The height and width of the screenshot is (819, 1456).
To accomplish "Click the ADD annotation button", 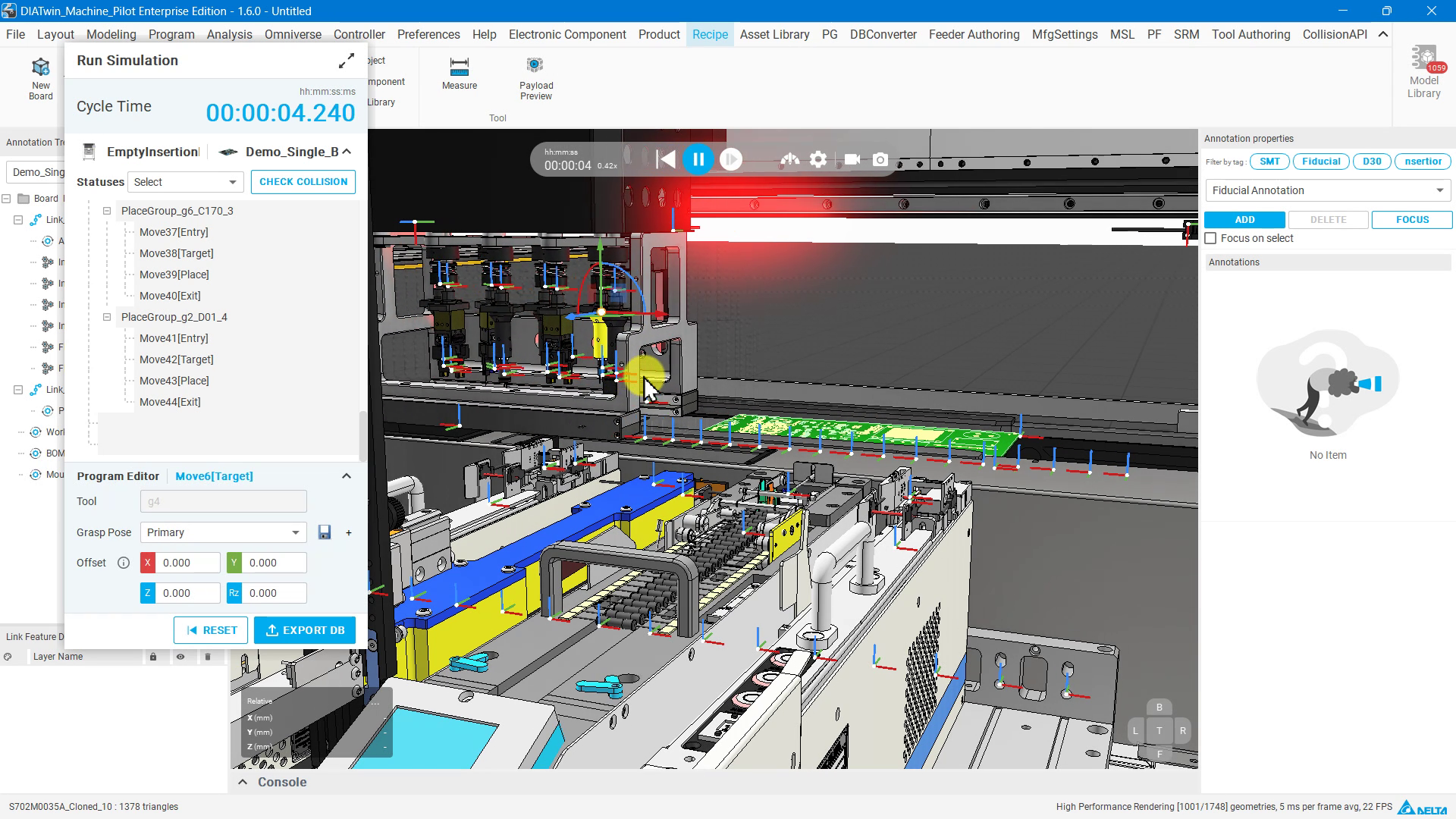I will point(1244,220).
